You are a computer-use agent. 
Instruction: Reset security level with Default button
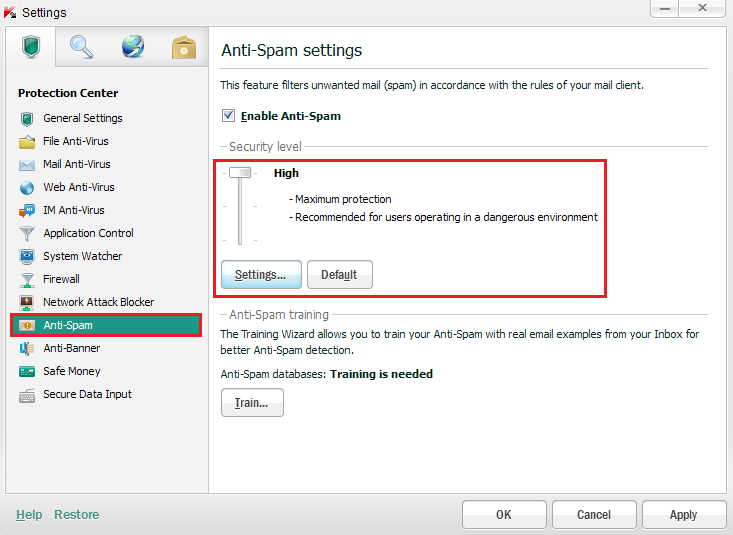click(x=339, y=274)
